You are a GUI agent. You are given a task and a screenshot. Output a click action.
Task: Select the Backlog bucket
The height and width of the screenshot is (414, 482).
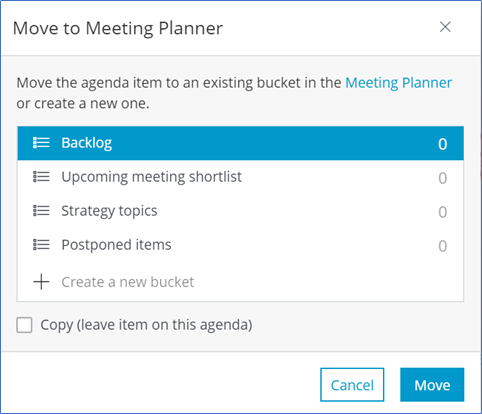click(x=240, y=143)
